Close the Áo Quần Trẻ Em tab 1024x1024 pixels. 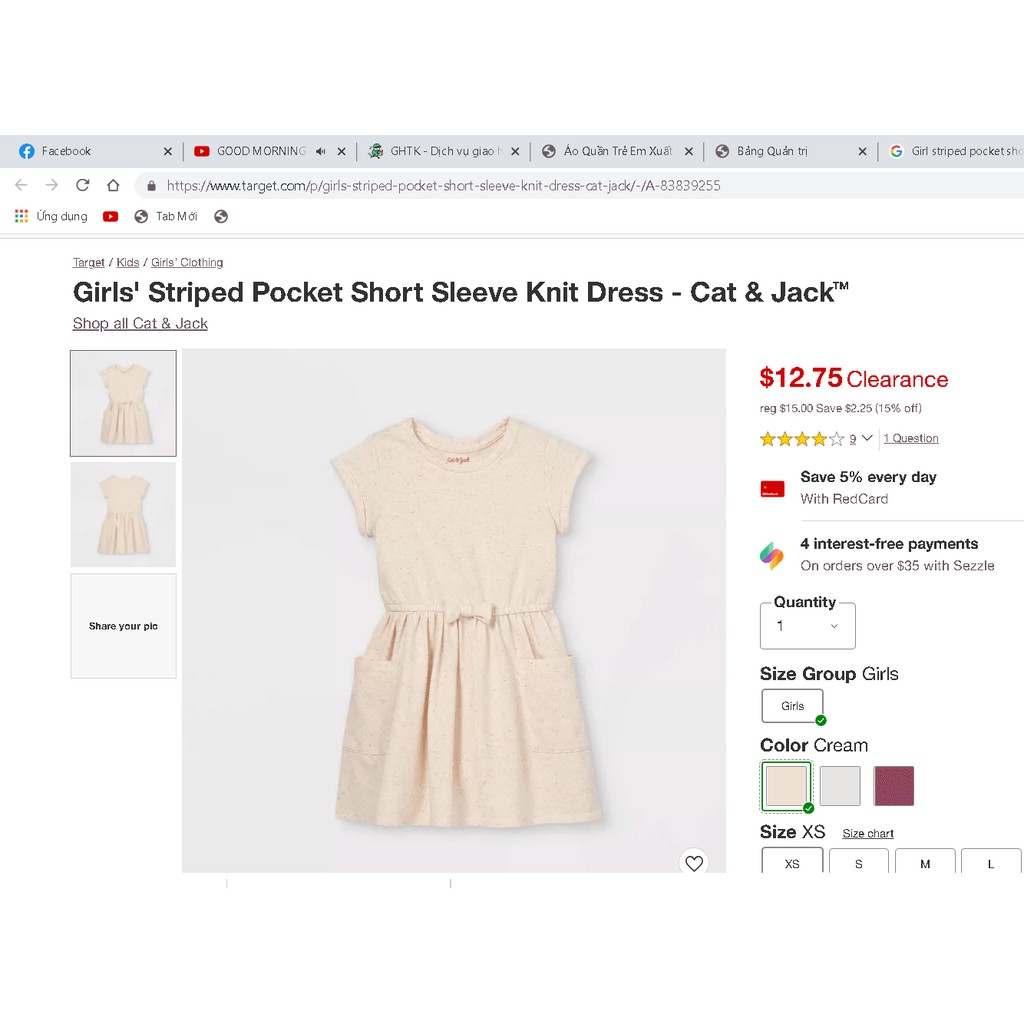688,152
